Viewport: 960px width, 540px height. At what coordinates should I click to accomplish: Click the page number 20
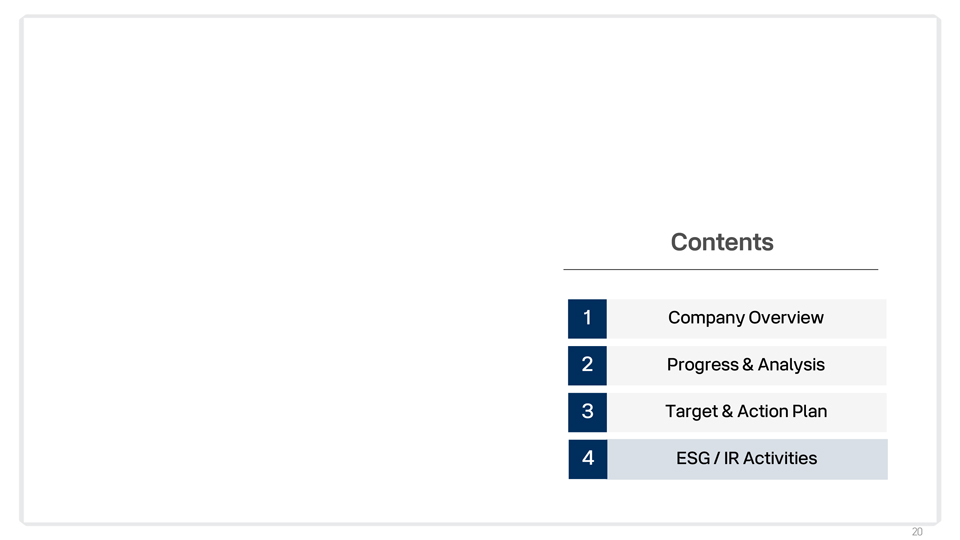[917, 532]
